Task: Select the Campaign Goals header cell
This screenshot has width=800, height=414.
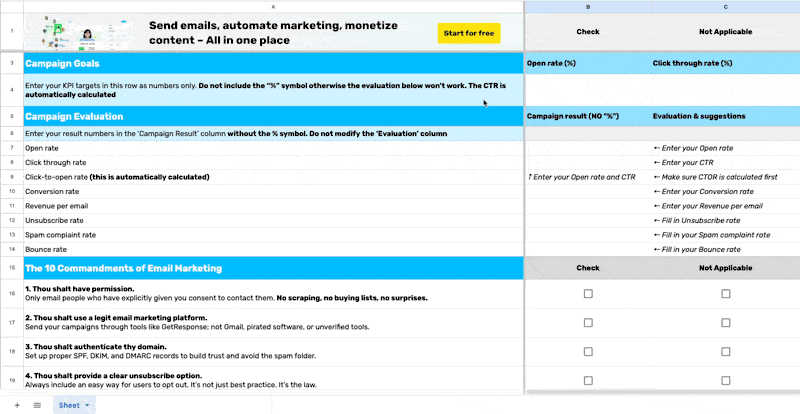Action: pos(272,63)
